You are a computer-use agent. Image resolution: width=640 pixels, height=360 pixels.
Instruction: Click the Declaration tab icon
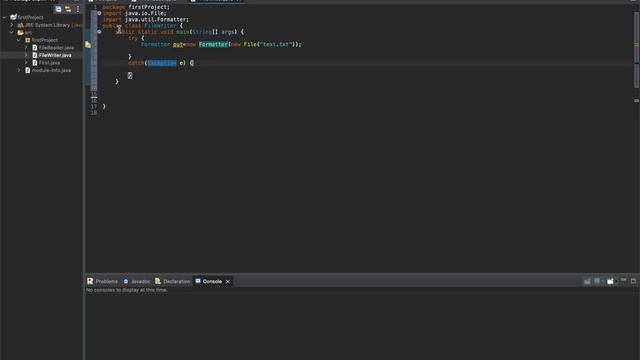point(158,281)
